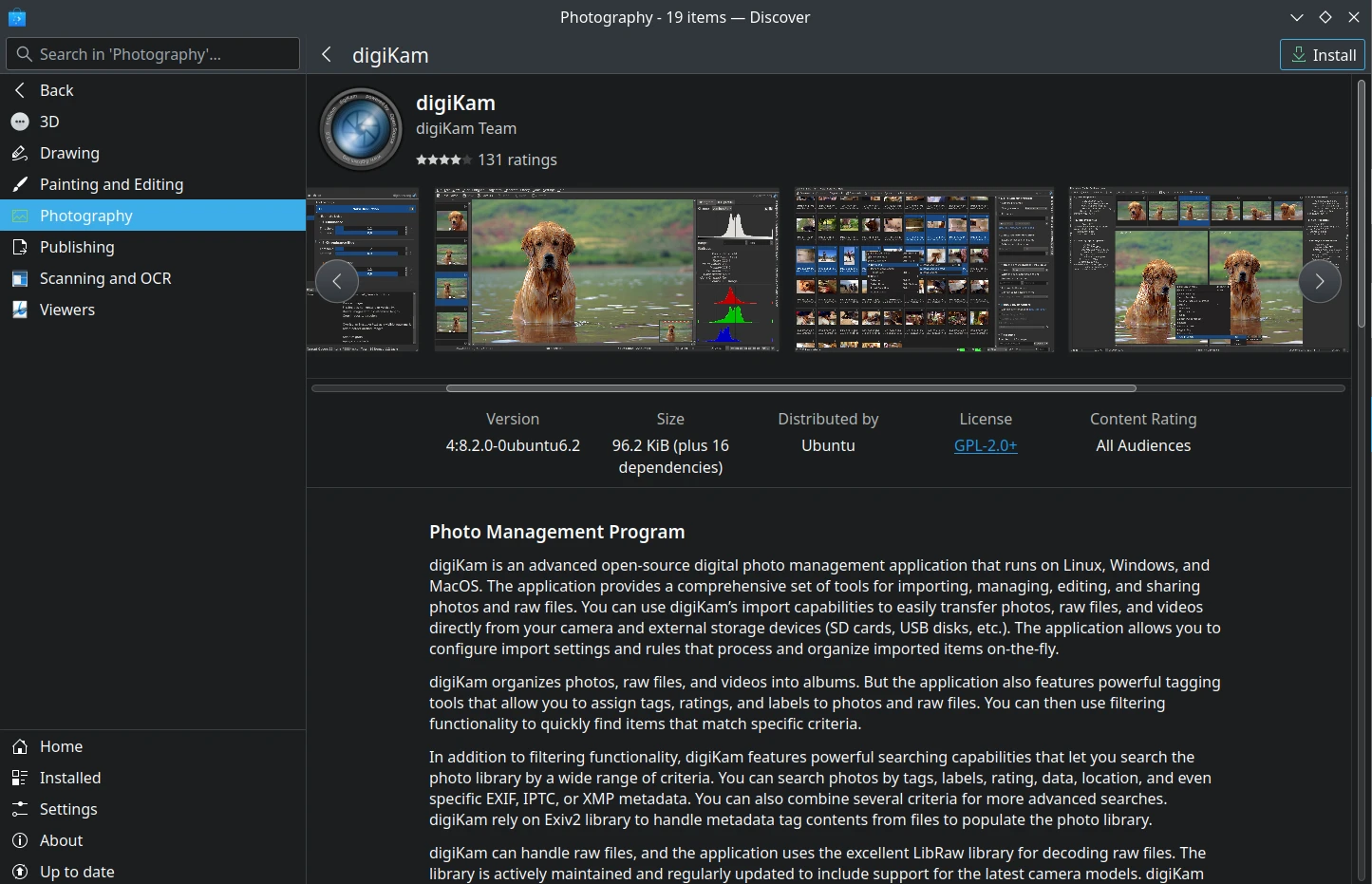
Task: Select the Viewers category icon
Action: tap(20, 310)
